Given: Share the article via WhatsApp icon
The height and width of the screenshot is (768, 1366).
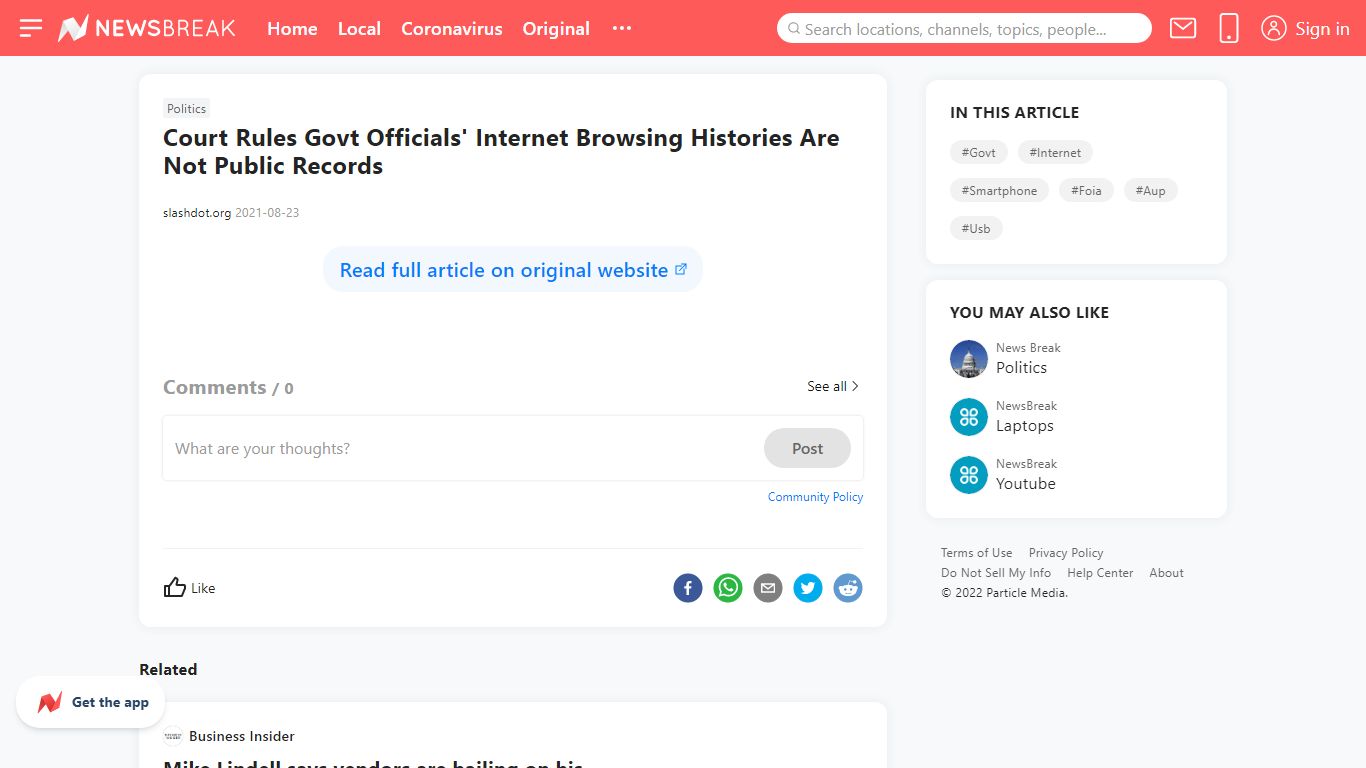Looking at the screenshot, I should coord(728,588).
